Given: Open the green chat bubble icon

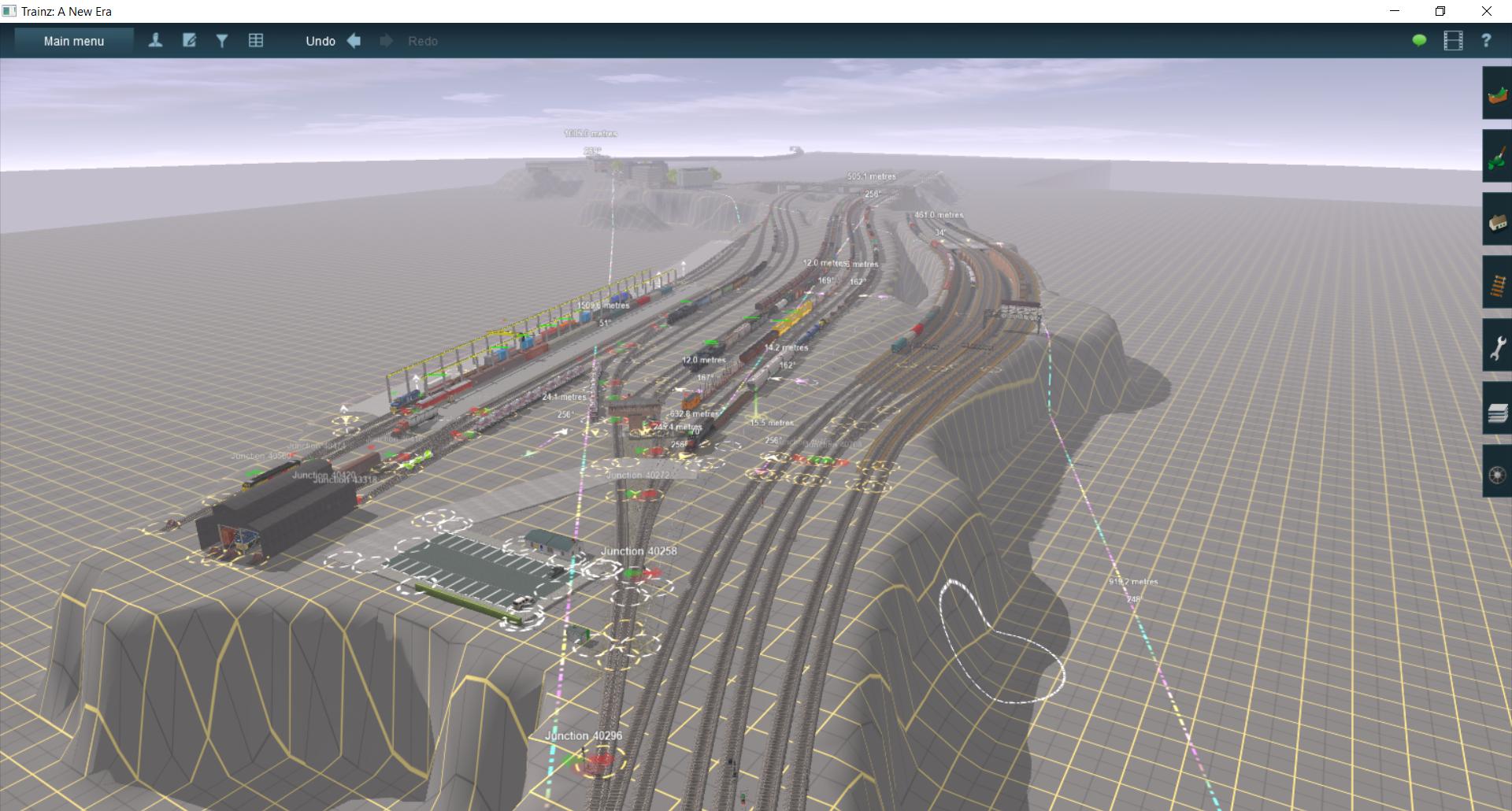Looking at the screenshot, I should pyautogui.click(x=1419, y=41).
